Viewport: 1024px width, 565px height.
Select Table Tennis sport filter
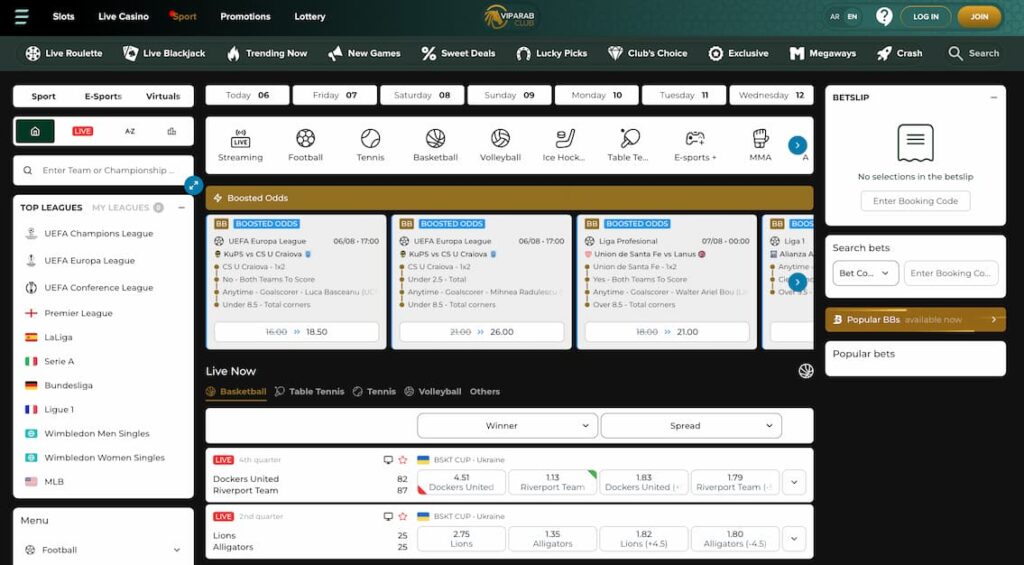tap(628, 145)
